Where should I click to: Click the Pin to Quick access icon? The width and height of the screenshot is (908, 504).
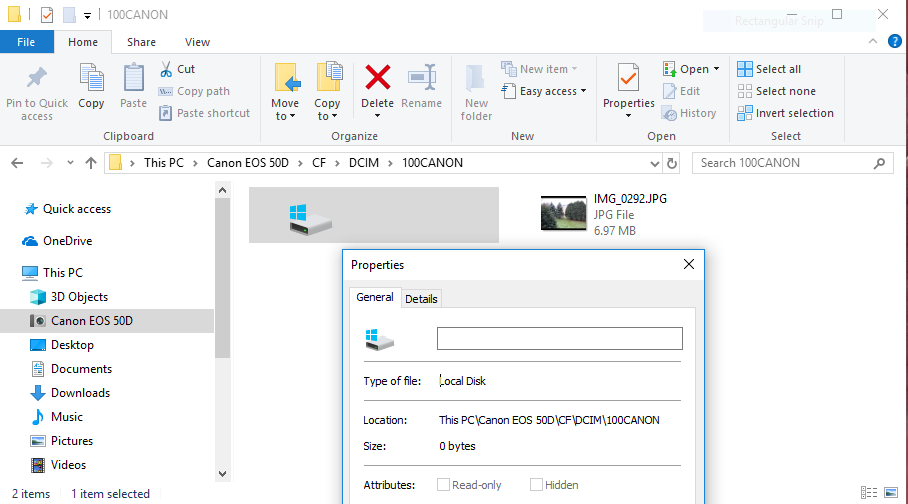click(x=37, y=78)
